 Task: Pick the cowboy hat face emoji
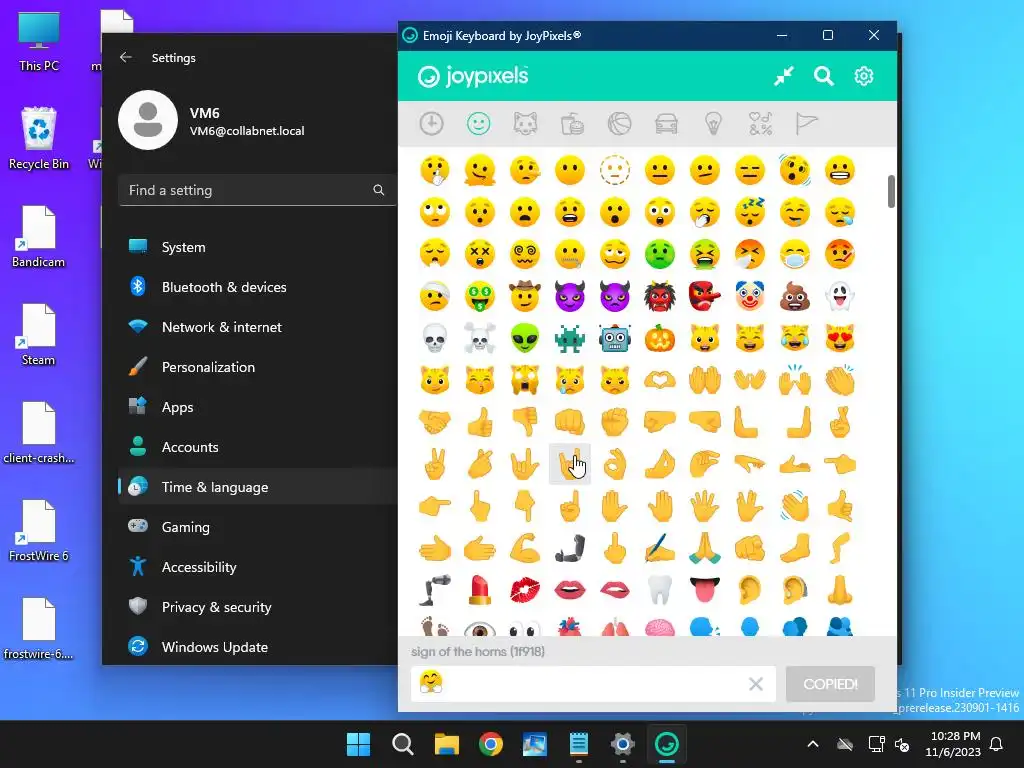tap(525, 296)
